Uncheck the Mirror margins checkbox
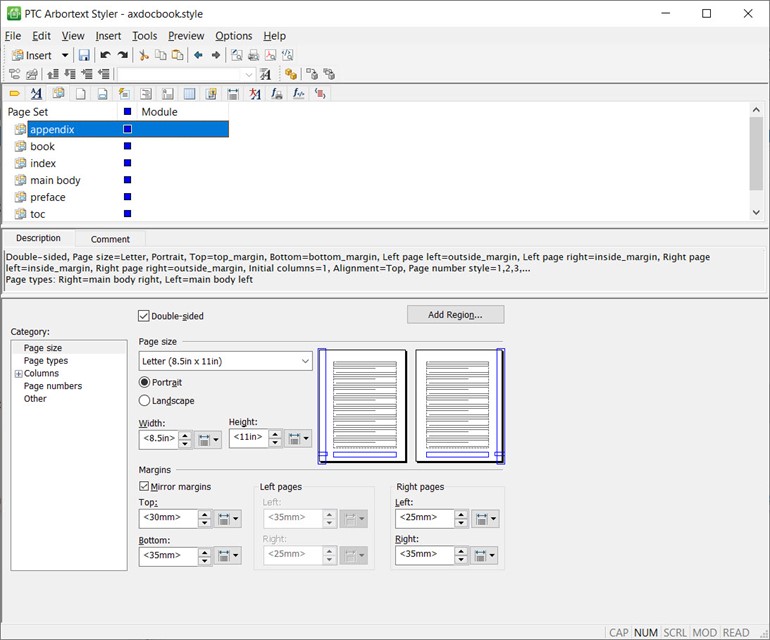The image size is (770, 640). (x=144, y=486)
